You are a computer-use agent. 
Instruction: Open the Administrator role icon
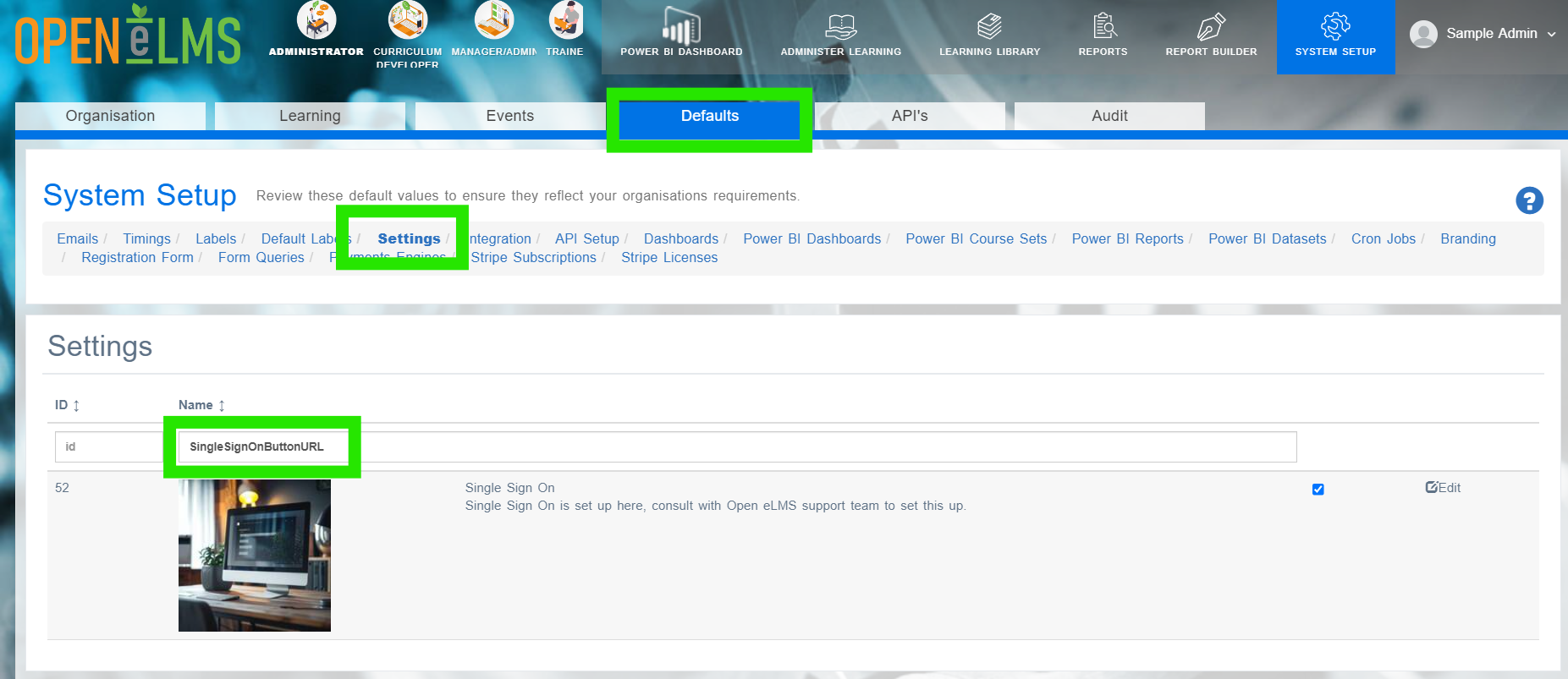pos(316,19)
